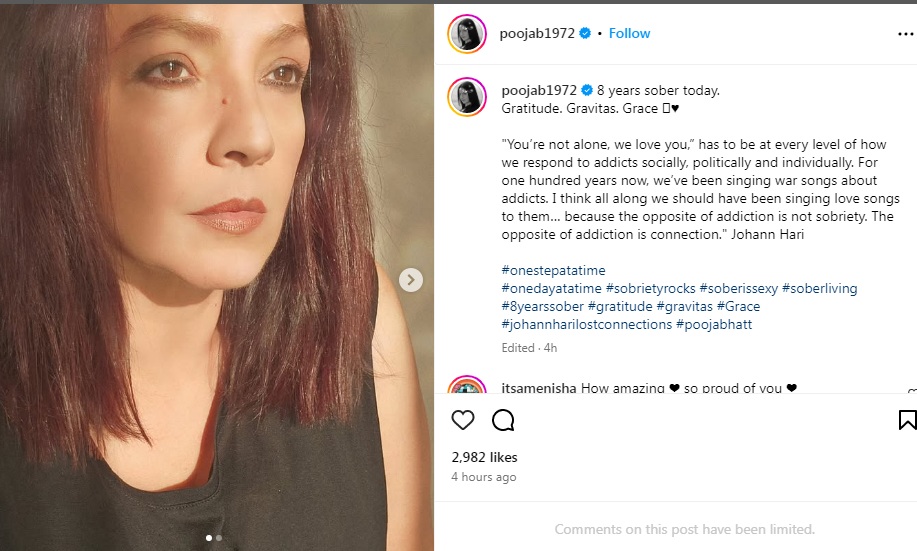Select second carousel indicator dot
This screenshot has width=917, height=551.
click(x=219, y=538)
